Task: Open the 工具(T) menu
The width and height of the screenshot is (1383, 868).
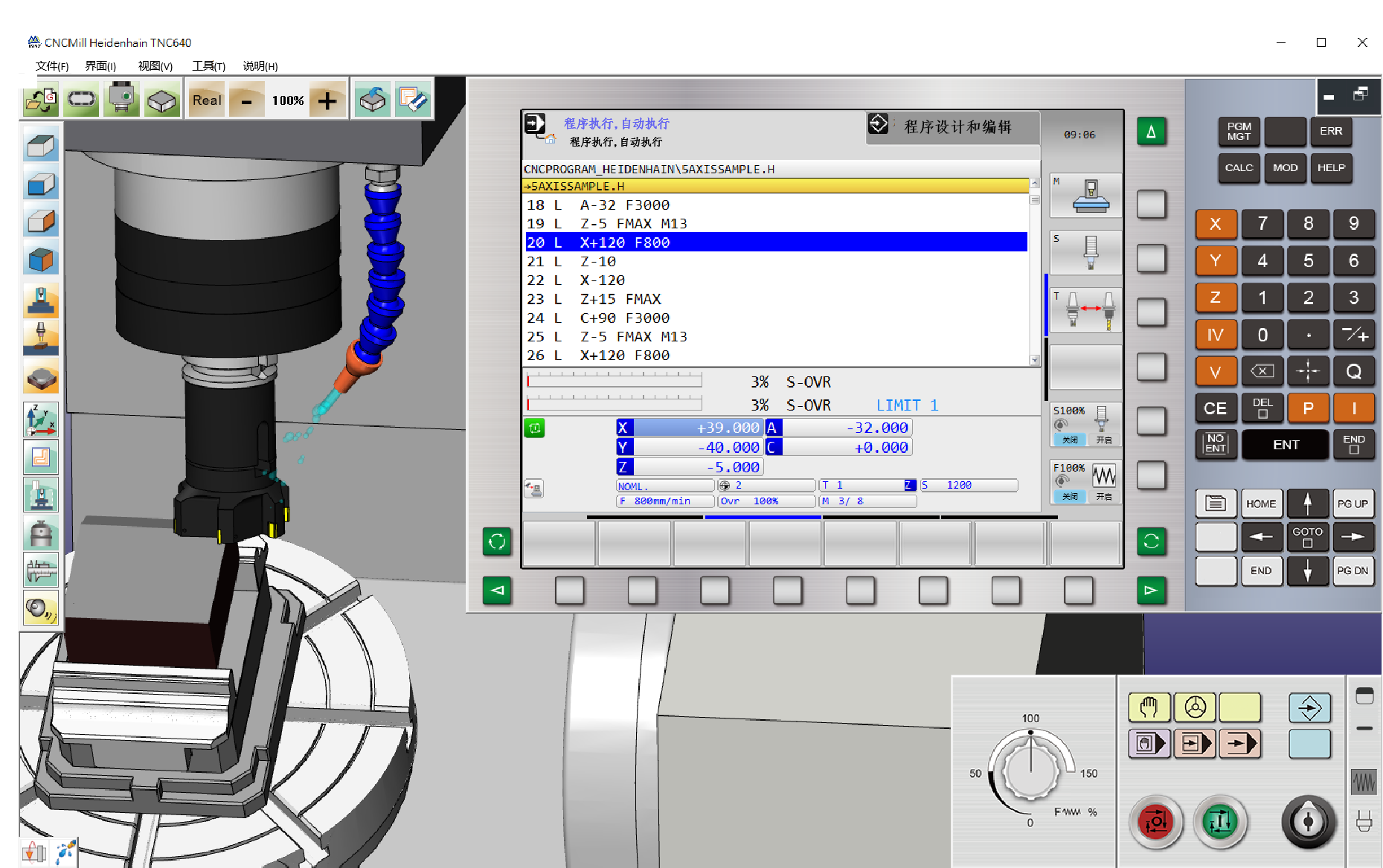Action: (208, 66)
